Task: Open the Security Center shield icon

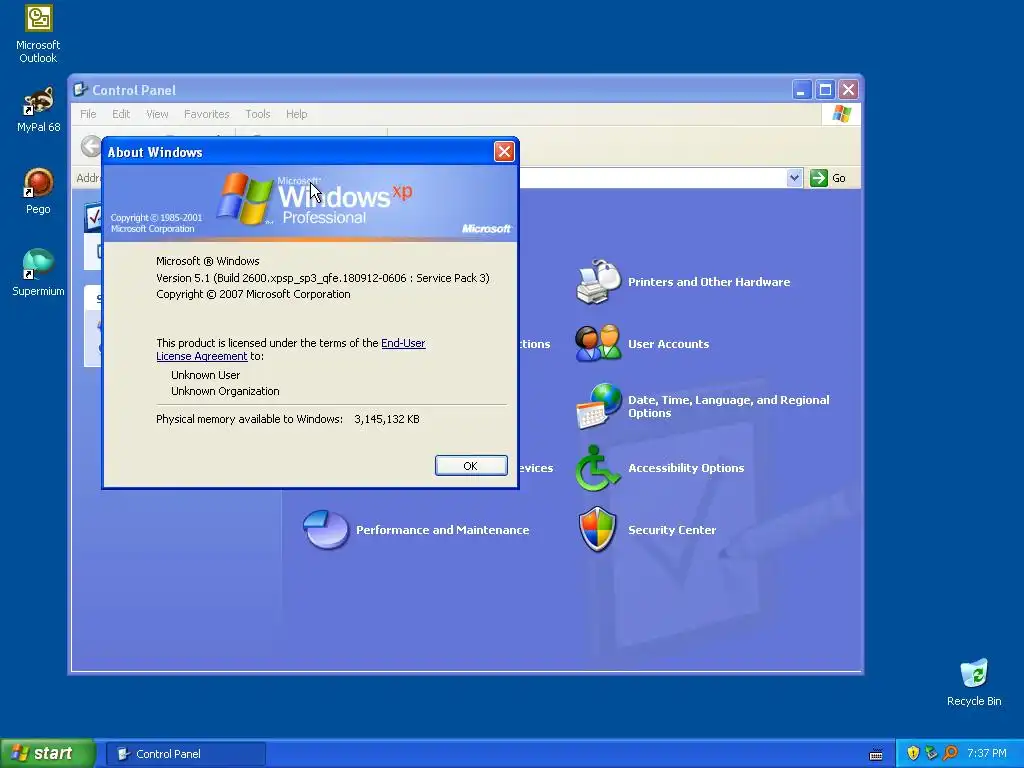Action: 598,529
